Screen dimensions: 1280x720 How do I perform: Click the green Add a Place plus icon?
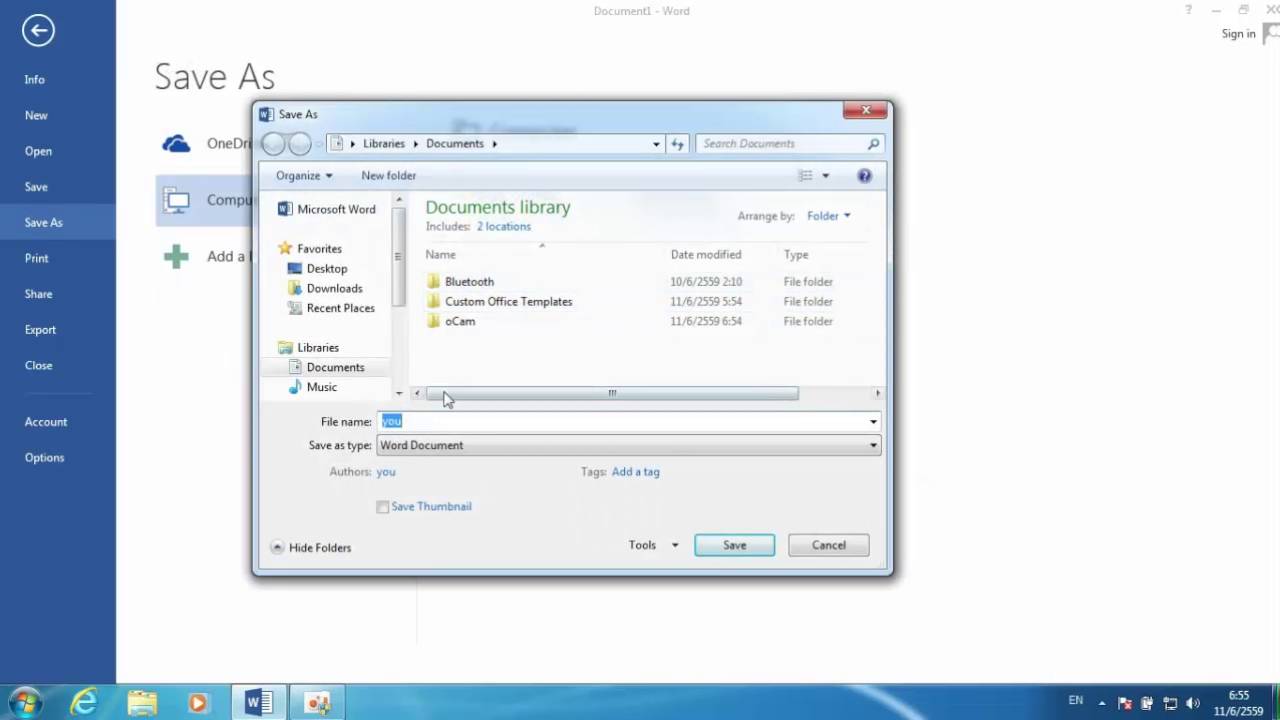click(x=176, y=257)
